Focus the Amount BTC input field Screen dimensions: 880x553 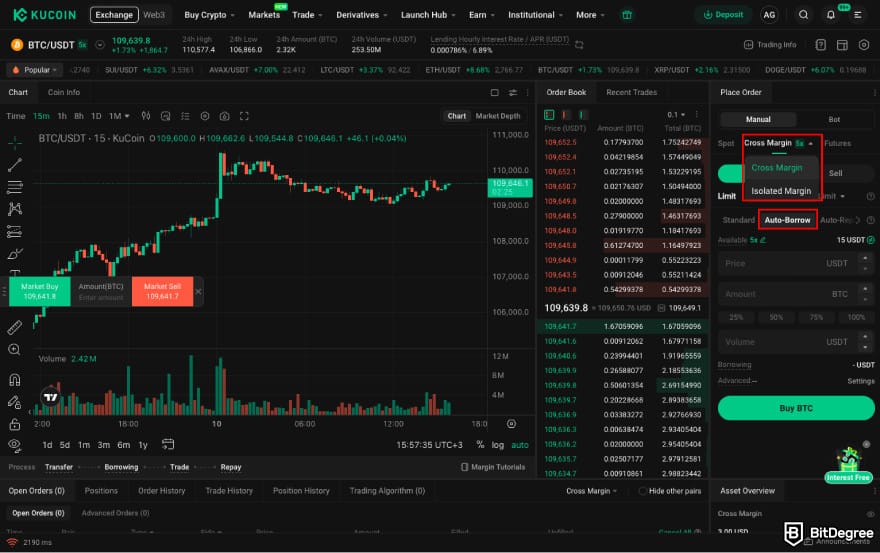(796, 294)
